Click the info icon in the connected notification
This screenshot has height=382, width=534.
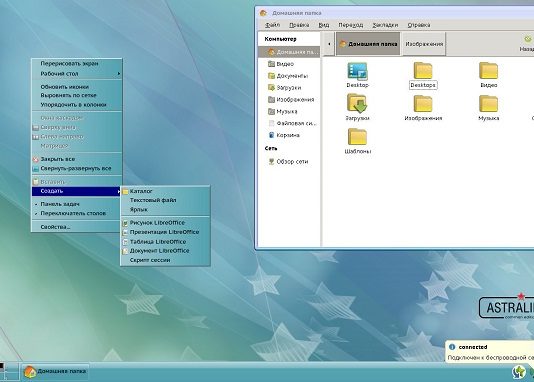click(x=452, y=347)
